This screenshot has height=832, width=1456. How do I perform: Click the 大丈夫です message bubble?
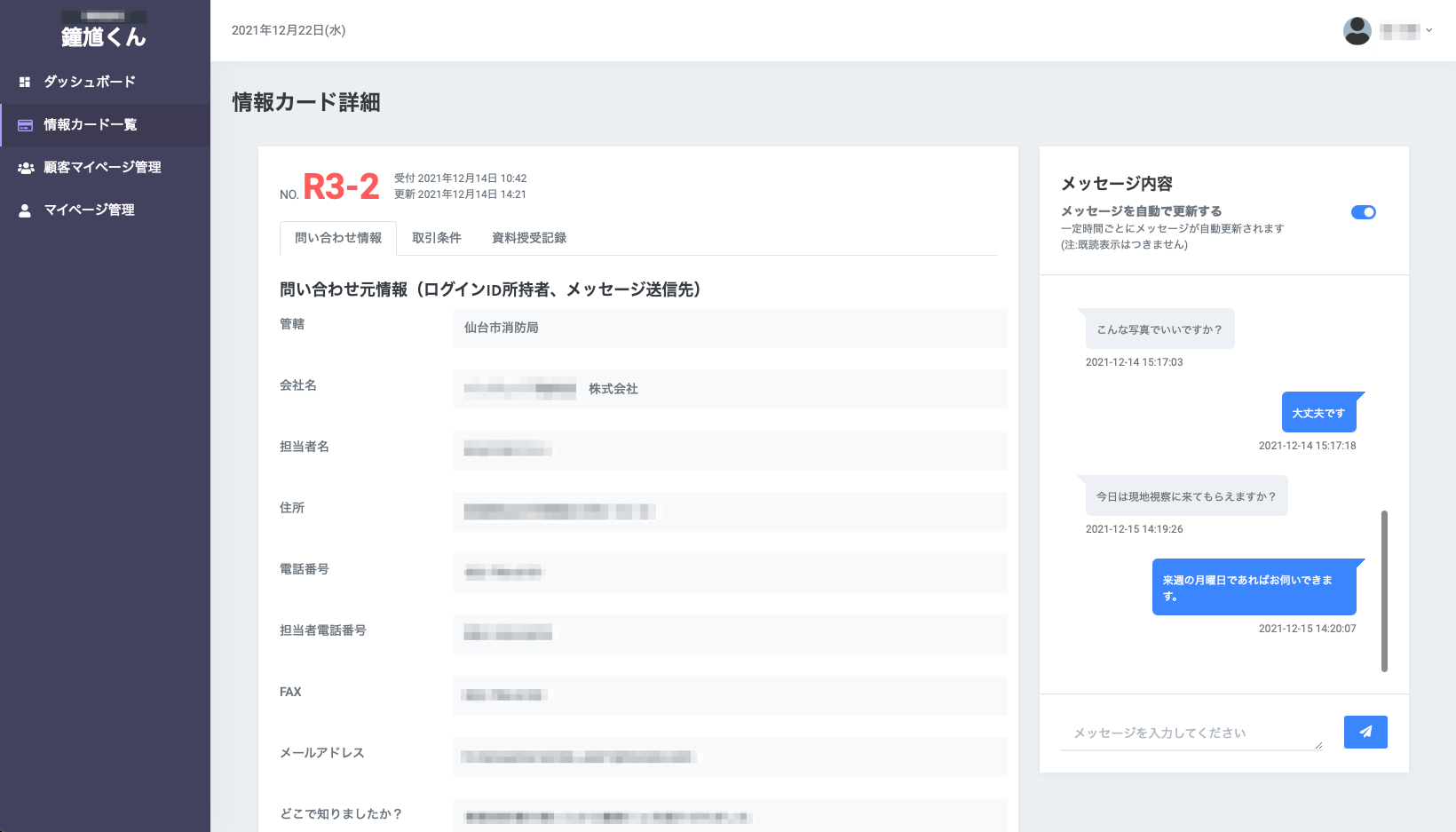[x=1318, y=413]
